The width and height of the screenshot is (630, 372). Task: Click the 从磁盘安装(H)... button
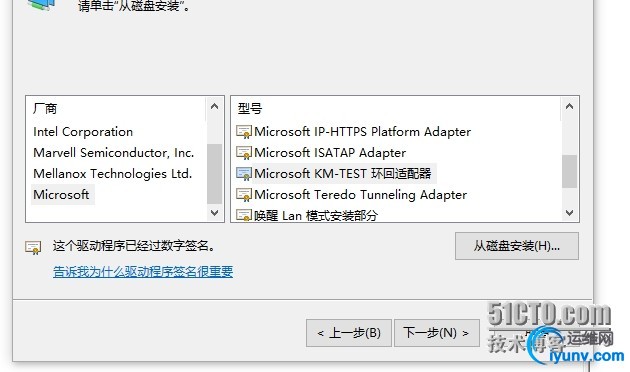(x=517, y=246)
